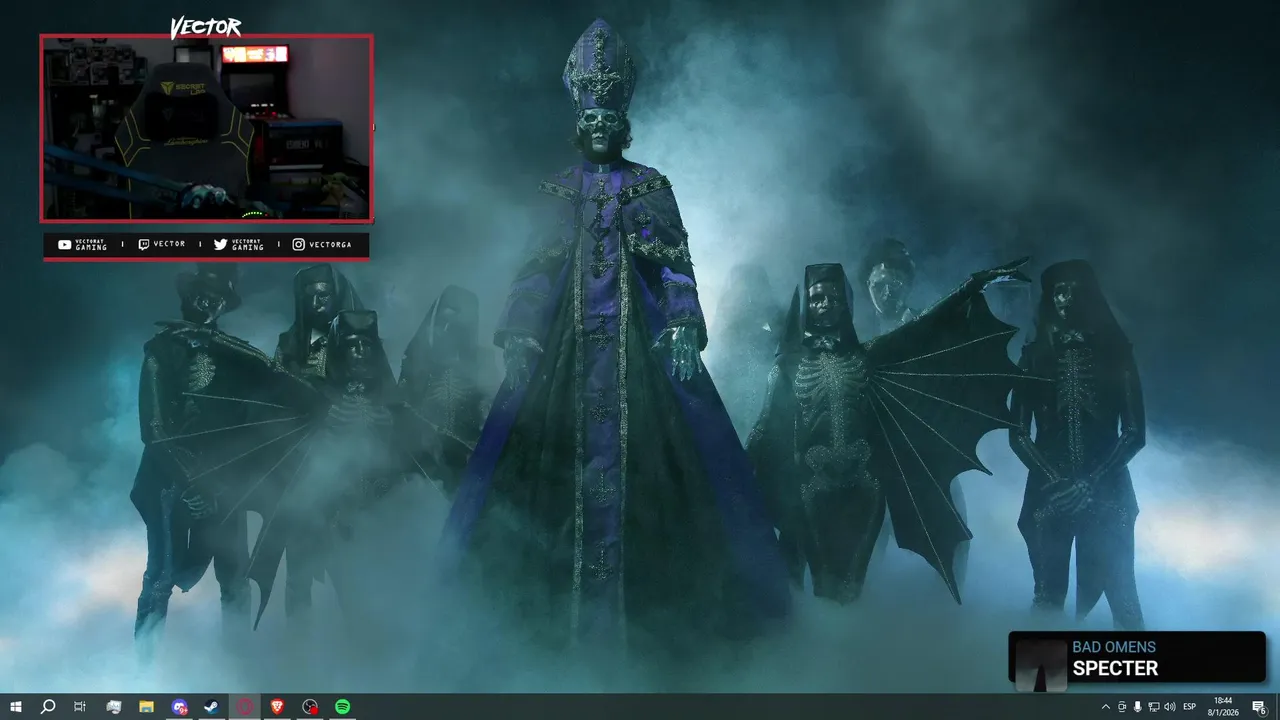Open Task View on the taskbar
1280x720 pixels.
80,707
